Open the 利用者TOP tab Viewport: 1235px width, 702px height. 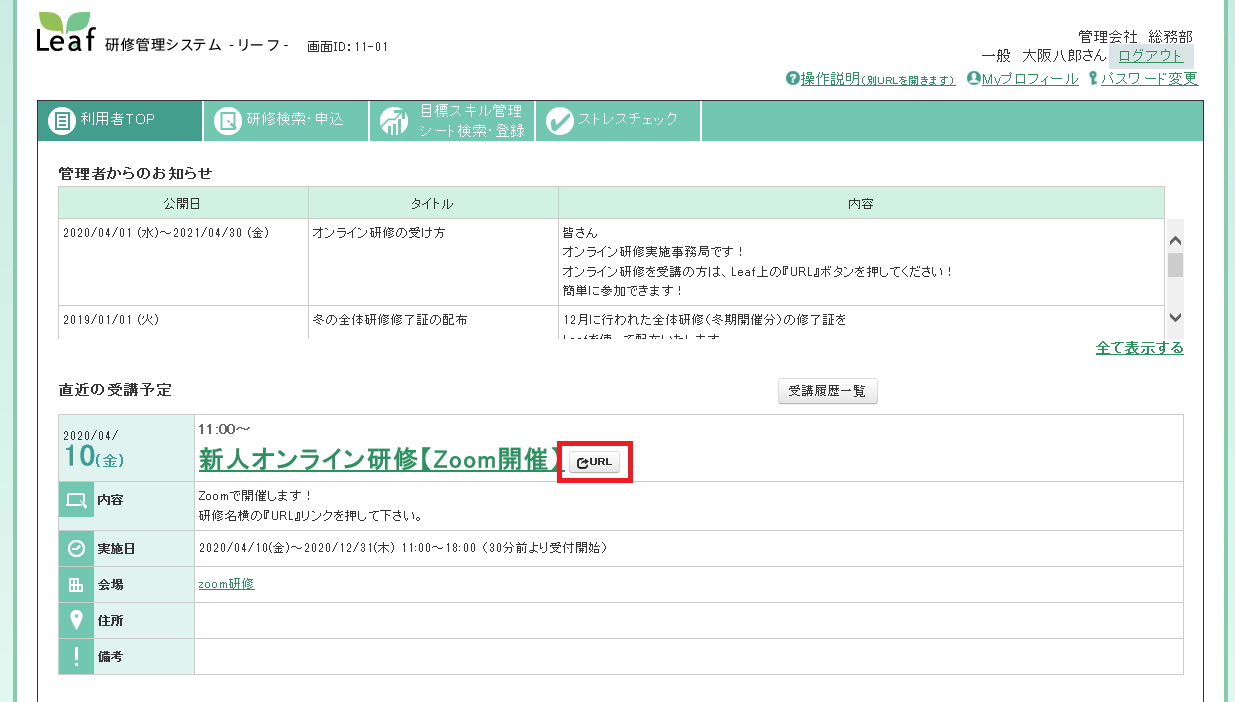pyautogui.click(x=120, y=120)
